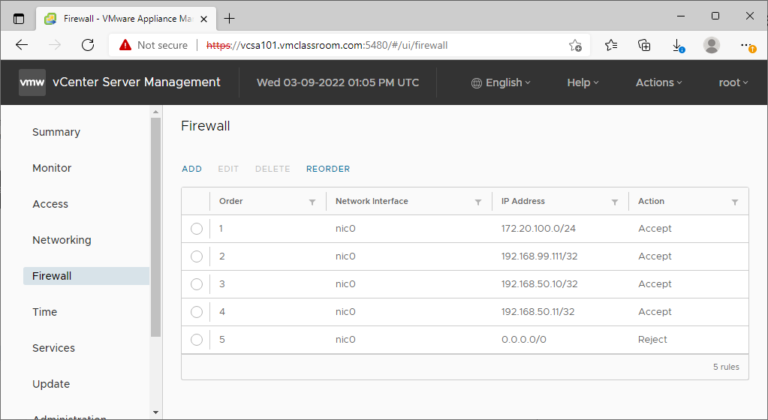Screen dimensions: 768x420
Task: Expand the English language dropdown
Action: click(x=501, y=83)
